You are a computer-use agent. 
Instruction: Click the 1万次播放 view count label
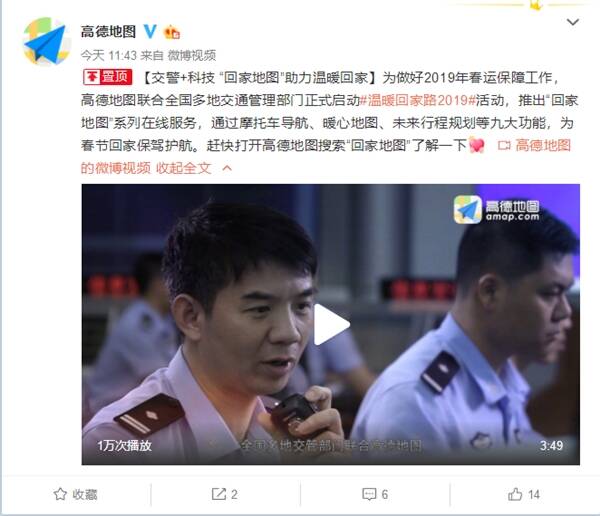pos(124,446)
